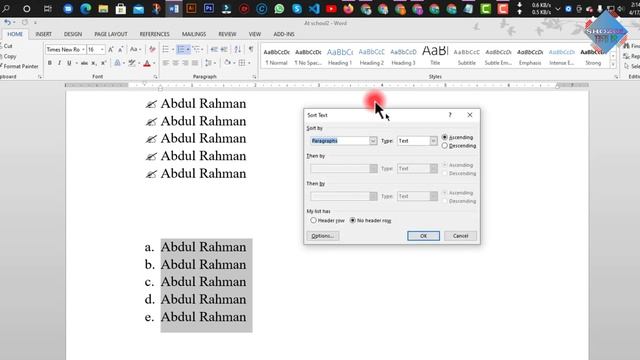Click the Text Effects icon
Viewport: 640px width, 360px height.
(117, 63)
